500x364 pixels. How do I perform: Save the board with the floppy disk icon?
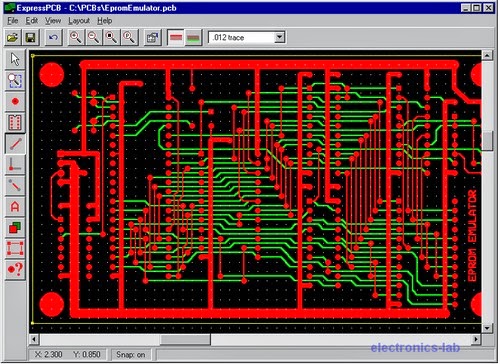point(31,37)
